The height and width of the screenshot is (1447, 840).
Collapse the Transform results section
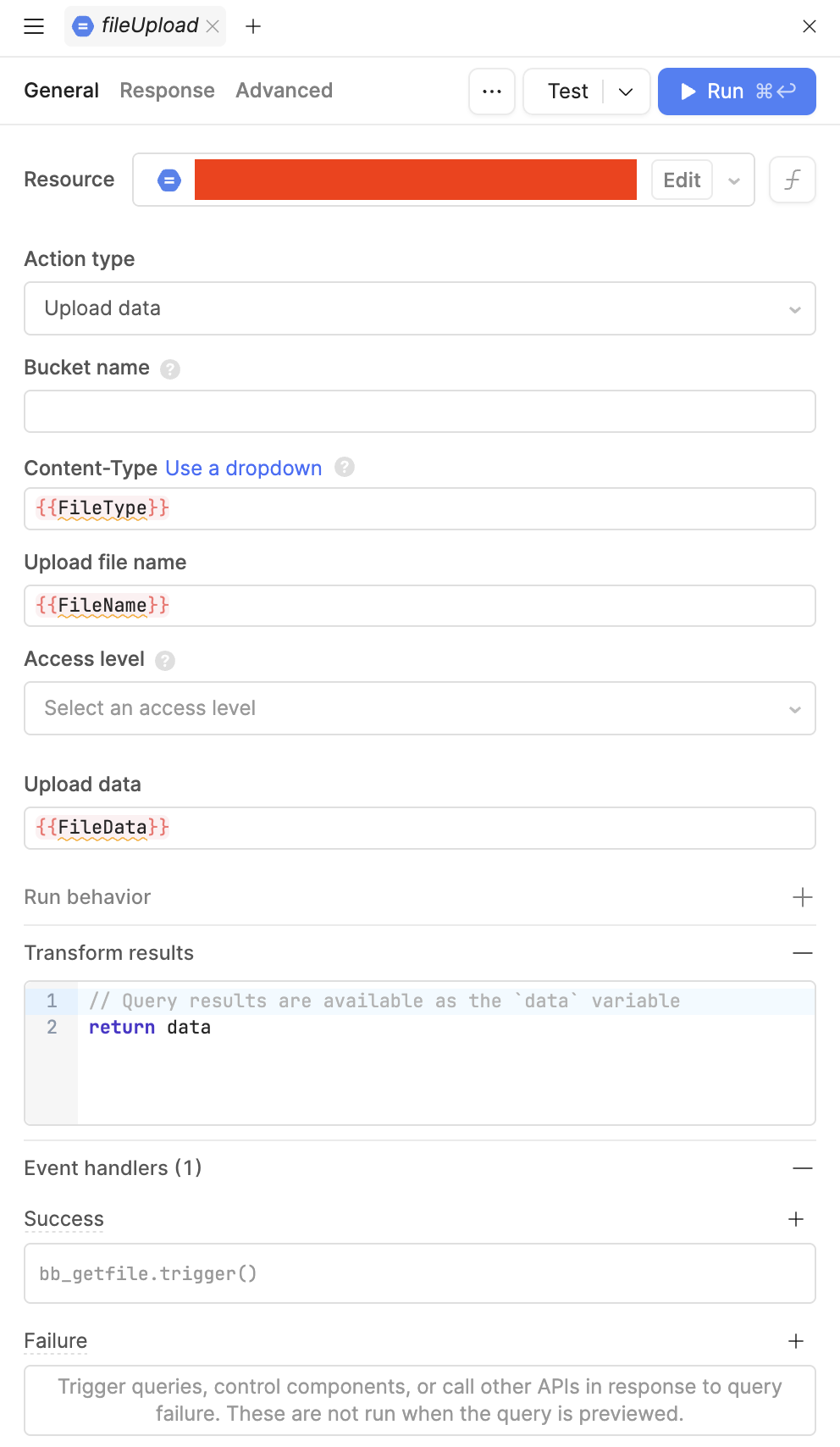(802, 953)
